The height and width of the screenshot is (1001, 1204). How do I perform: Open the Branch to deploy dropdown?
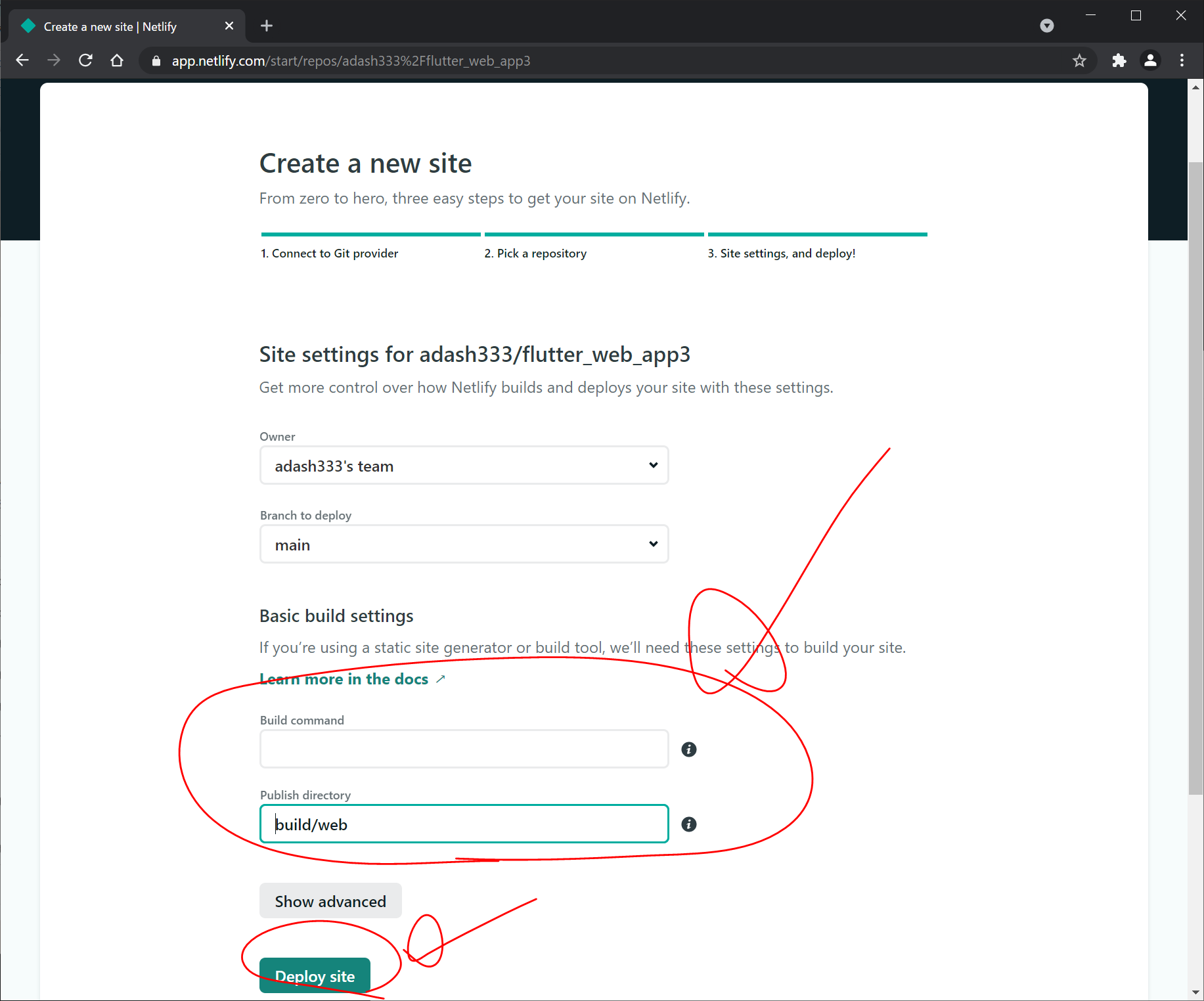point(464,545)
